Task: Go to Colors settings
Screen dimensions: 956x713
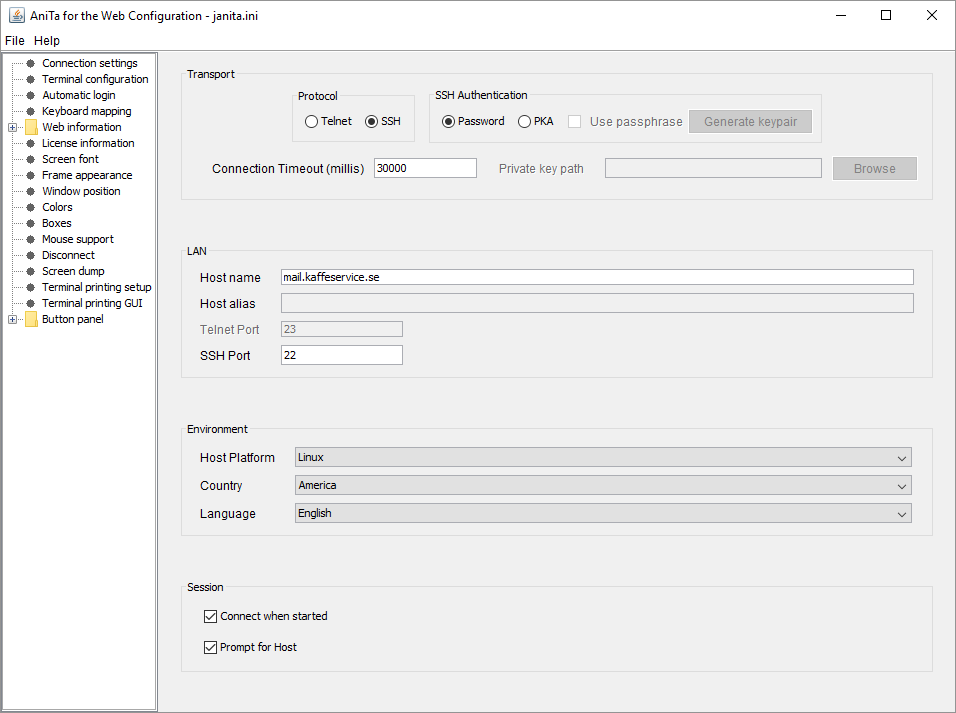Action: (57, 207)
